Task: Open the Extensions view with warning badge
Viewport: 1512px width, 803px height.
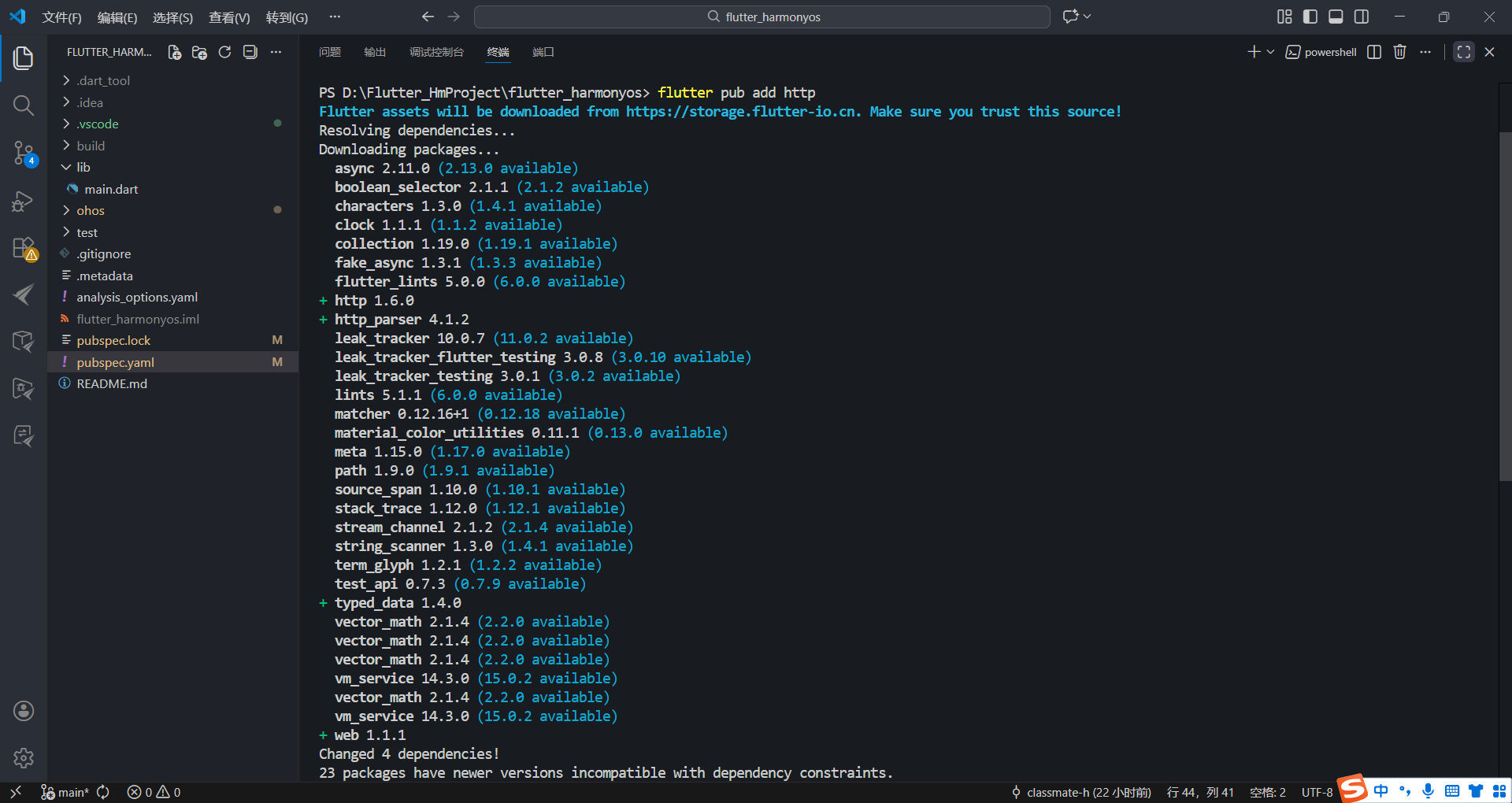Action: (24, 248)
